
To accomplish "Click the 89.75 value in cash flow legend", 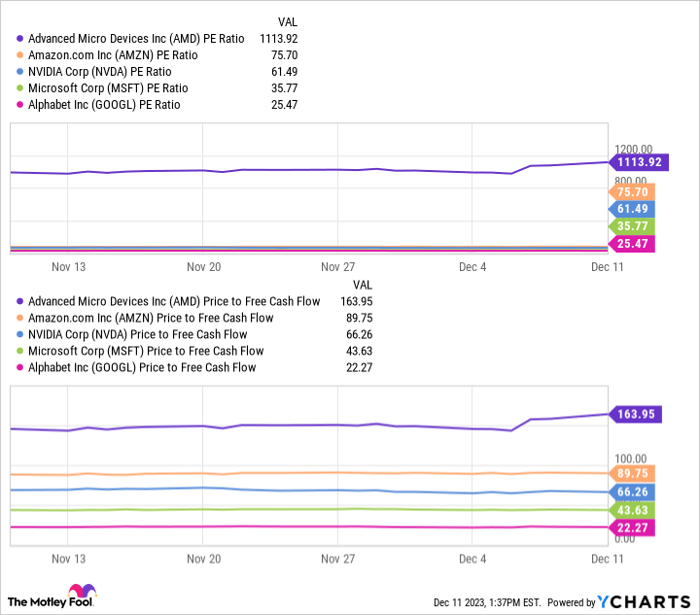I will 359,318.
